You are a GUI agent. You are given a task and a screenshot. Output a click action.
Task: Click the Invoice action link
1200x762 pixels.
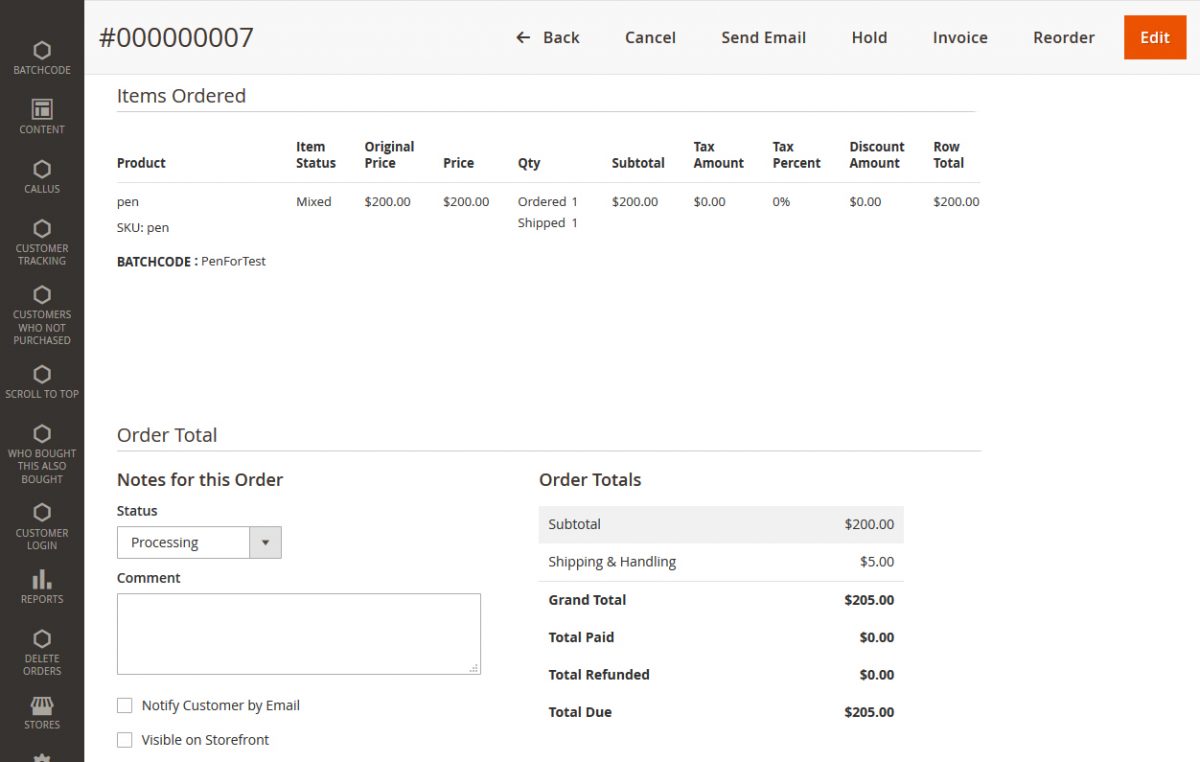tap(959, 37)
